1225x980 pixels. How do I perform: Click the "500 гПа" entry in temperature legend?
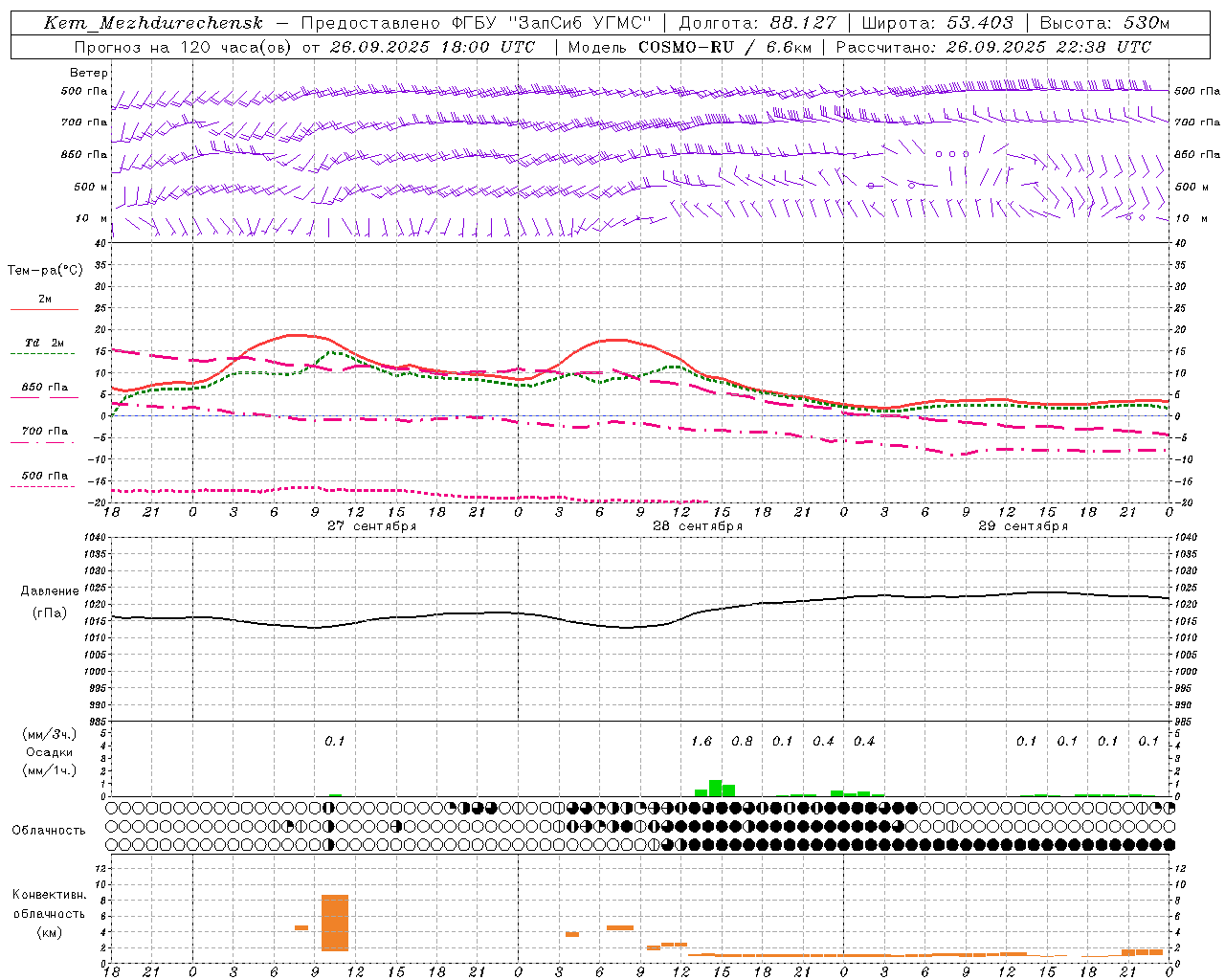click(x=44, y=476)
